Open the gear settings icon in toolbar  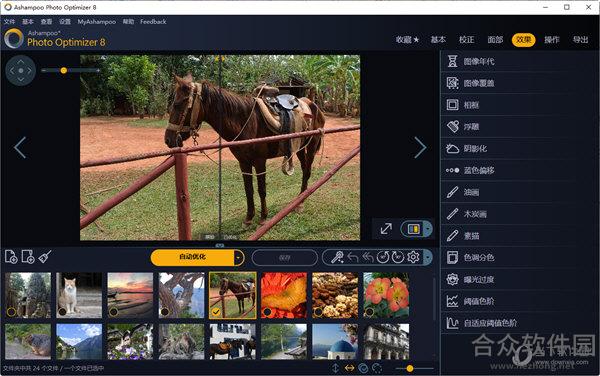pos(413,257)
